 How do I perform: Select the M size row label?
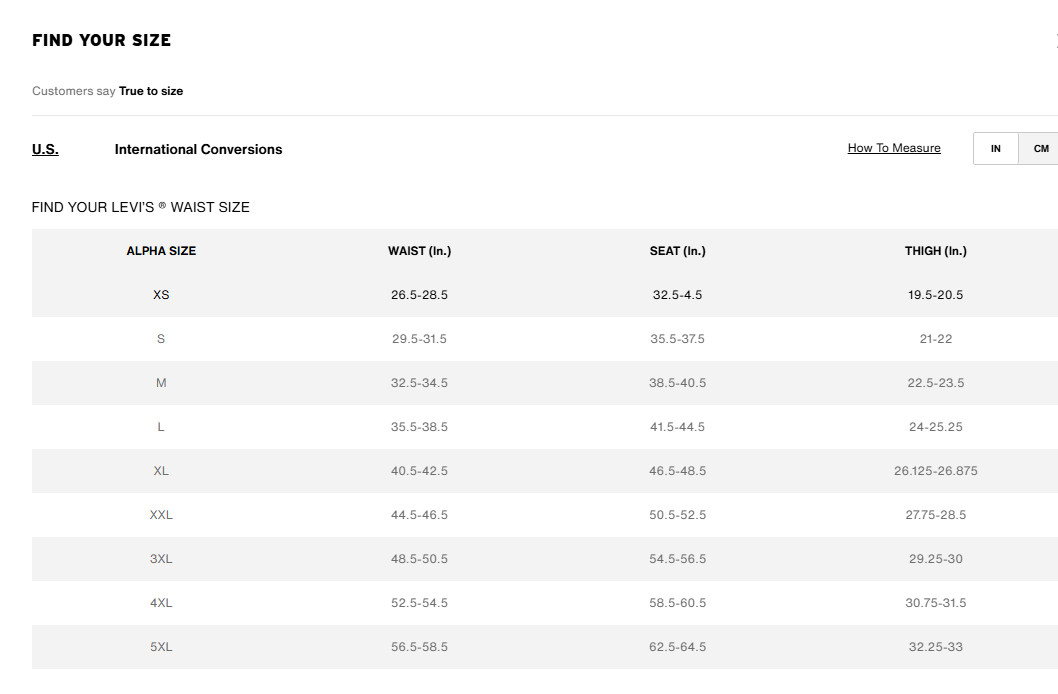coord(161,383)
